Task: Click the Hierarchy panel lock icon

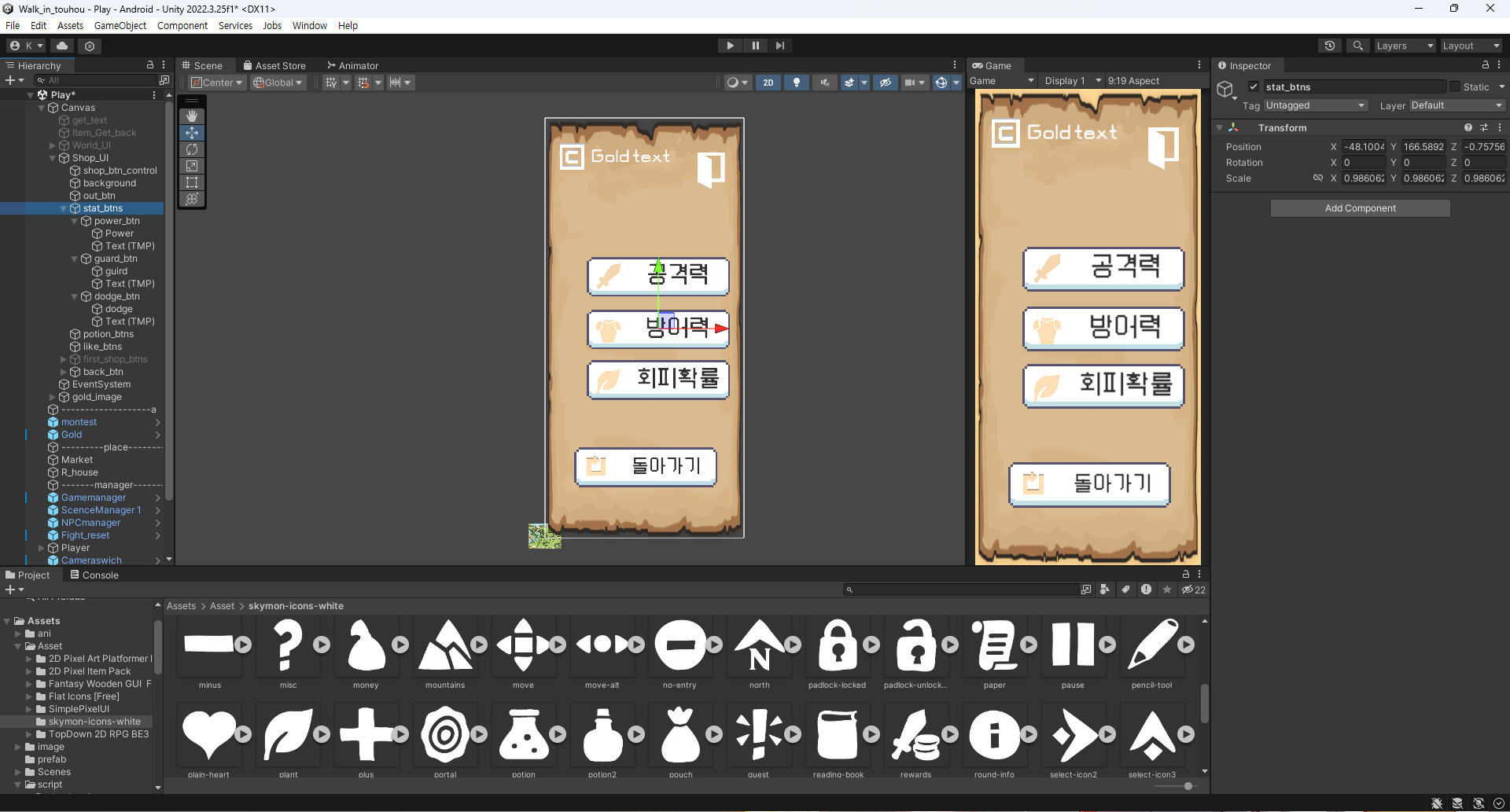Action: 150,65
